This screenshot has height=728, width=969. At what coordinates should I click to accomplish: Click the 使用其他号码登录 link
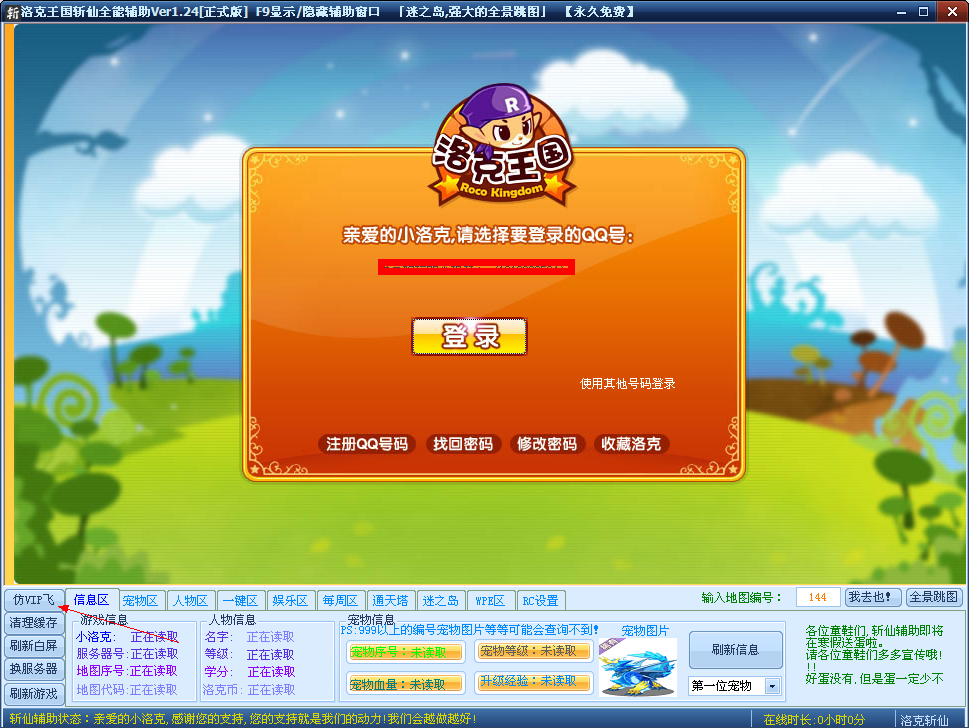point(627,384)
